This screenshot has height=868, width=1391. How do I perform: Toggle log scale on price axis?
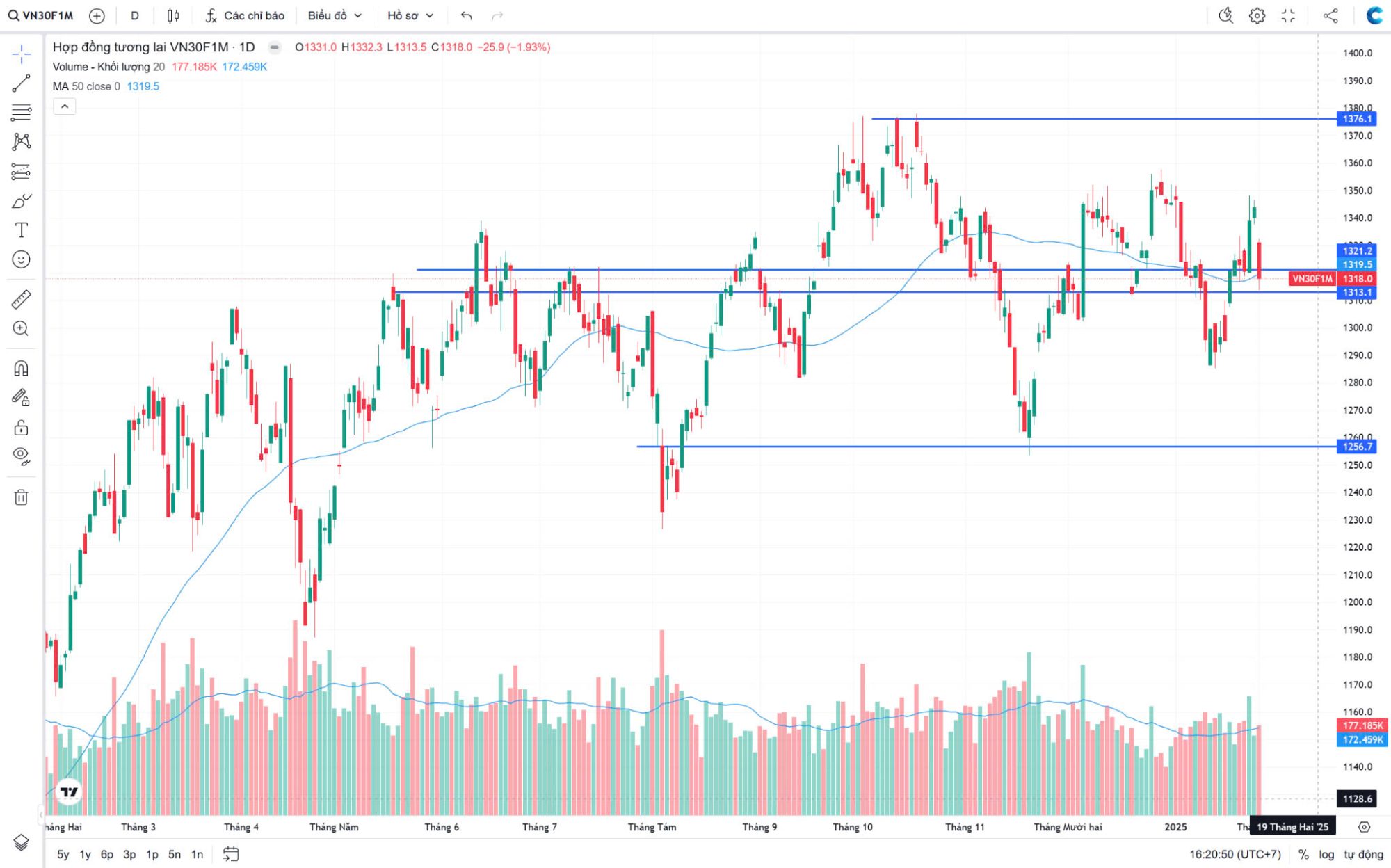pyautogui.click(x=1326, y=854)
